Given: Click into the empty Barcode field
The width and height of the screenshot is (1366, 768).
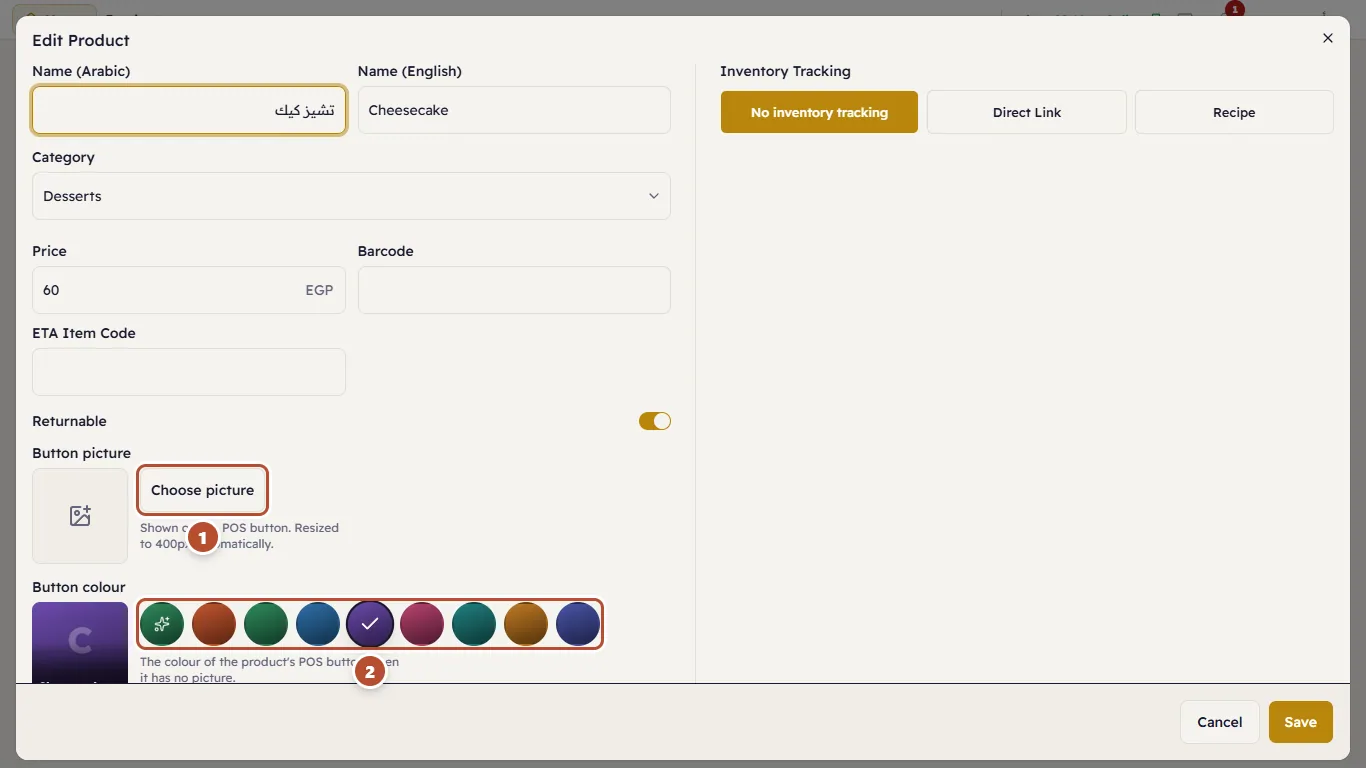Looking at the screenshot, I should pos(514,290).
